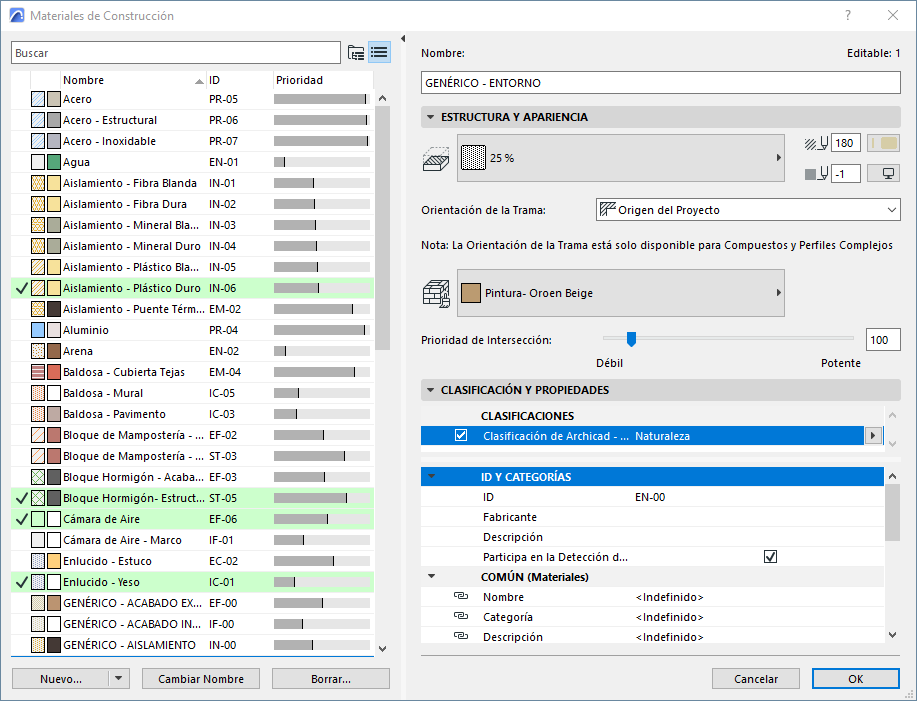
Task: Select Baldosa - Pavimento row
Action: [x=192, y=414]
